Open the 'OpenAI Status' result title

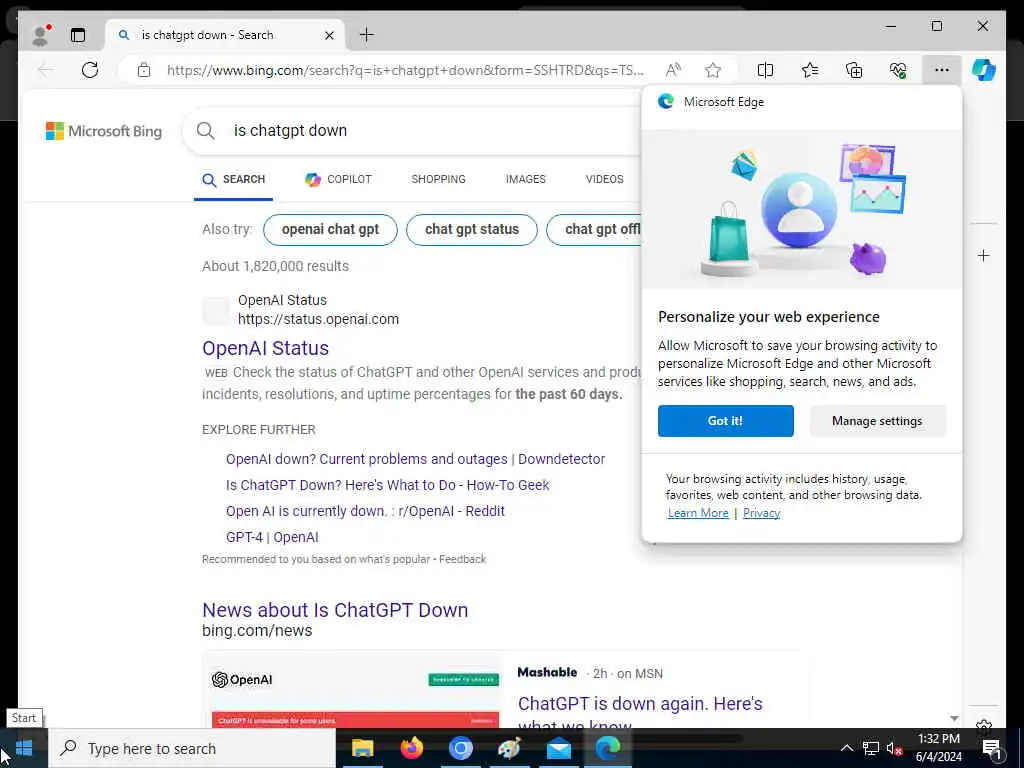265,348
